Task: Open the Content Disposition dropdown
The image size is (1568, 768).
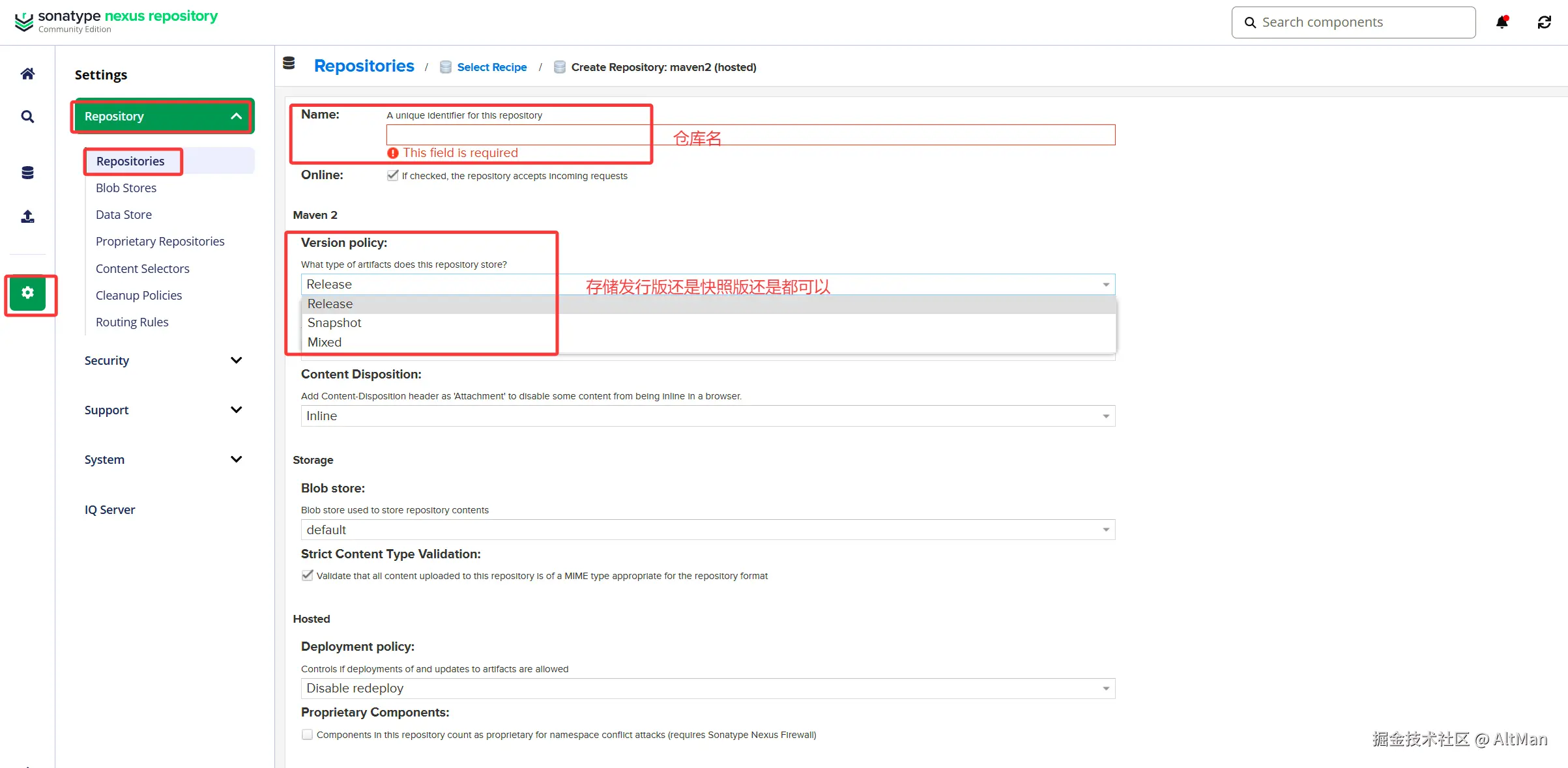Action: 708,416
